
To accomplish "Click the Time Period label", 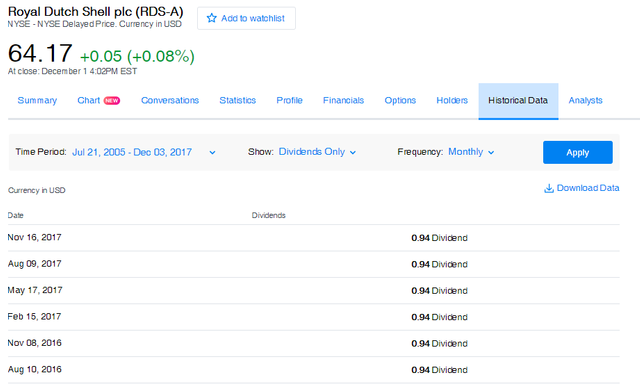I will click(x=41, y=152).
